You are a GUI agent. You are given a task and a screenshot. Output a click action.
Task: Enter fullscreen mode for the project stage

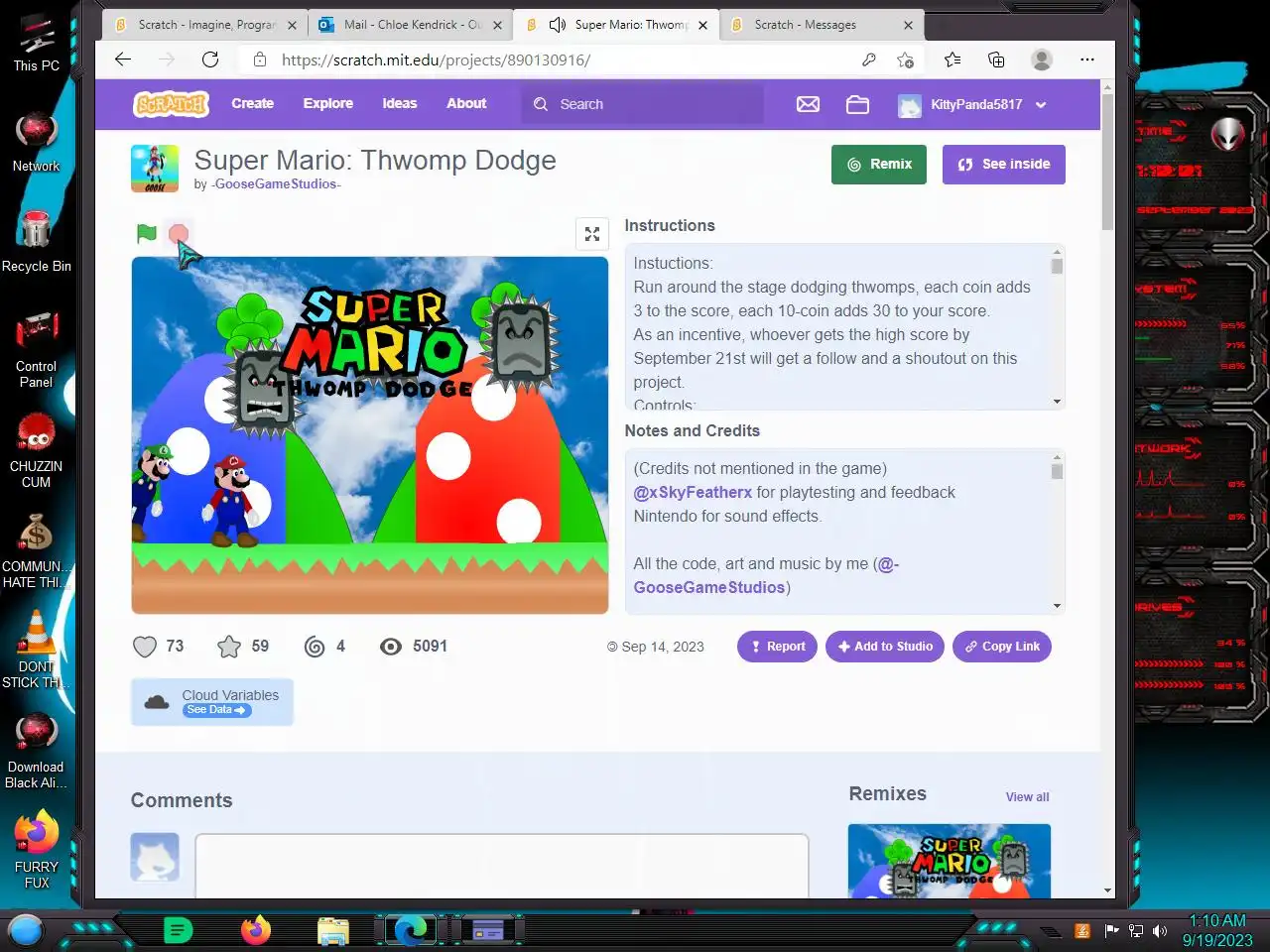tap(592, 234)
